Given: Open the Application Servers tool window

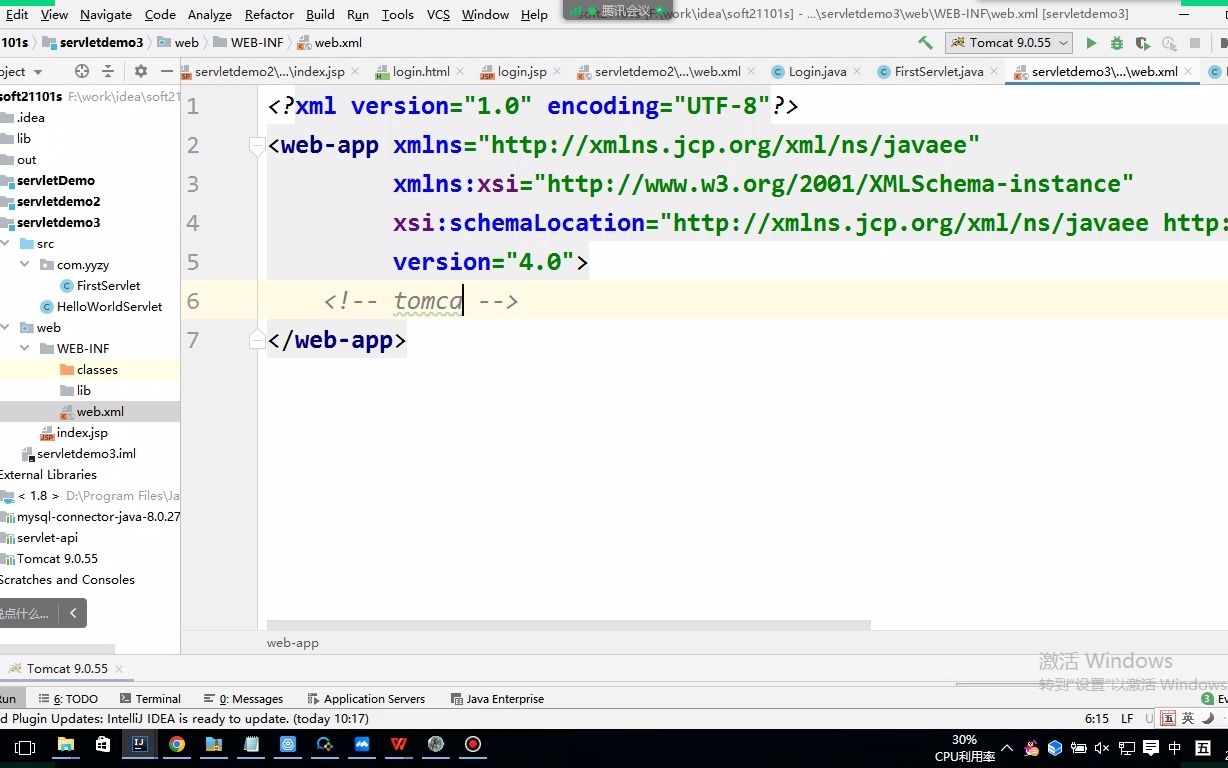Looking at the screenshot, I should [367, 699].
